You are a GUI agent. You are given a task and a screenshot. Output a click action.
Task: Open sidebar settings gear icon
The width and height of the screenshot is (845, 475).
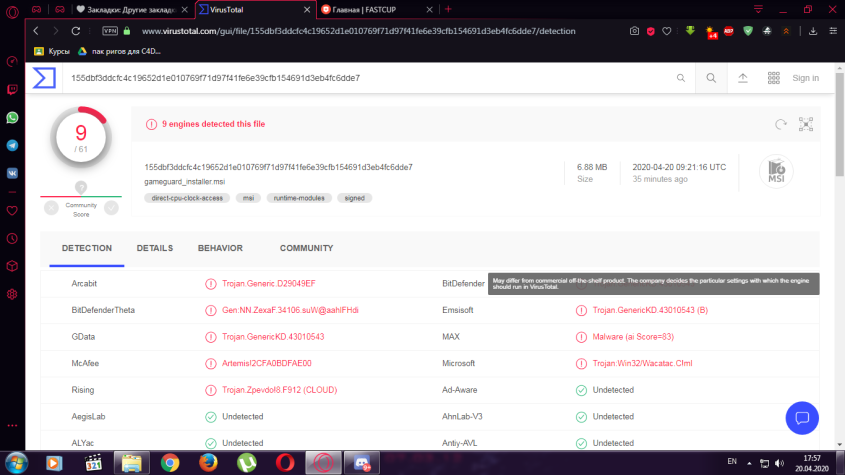[x=12, y=294]
